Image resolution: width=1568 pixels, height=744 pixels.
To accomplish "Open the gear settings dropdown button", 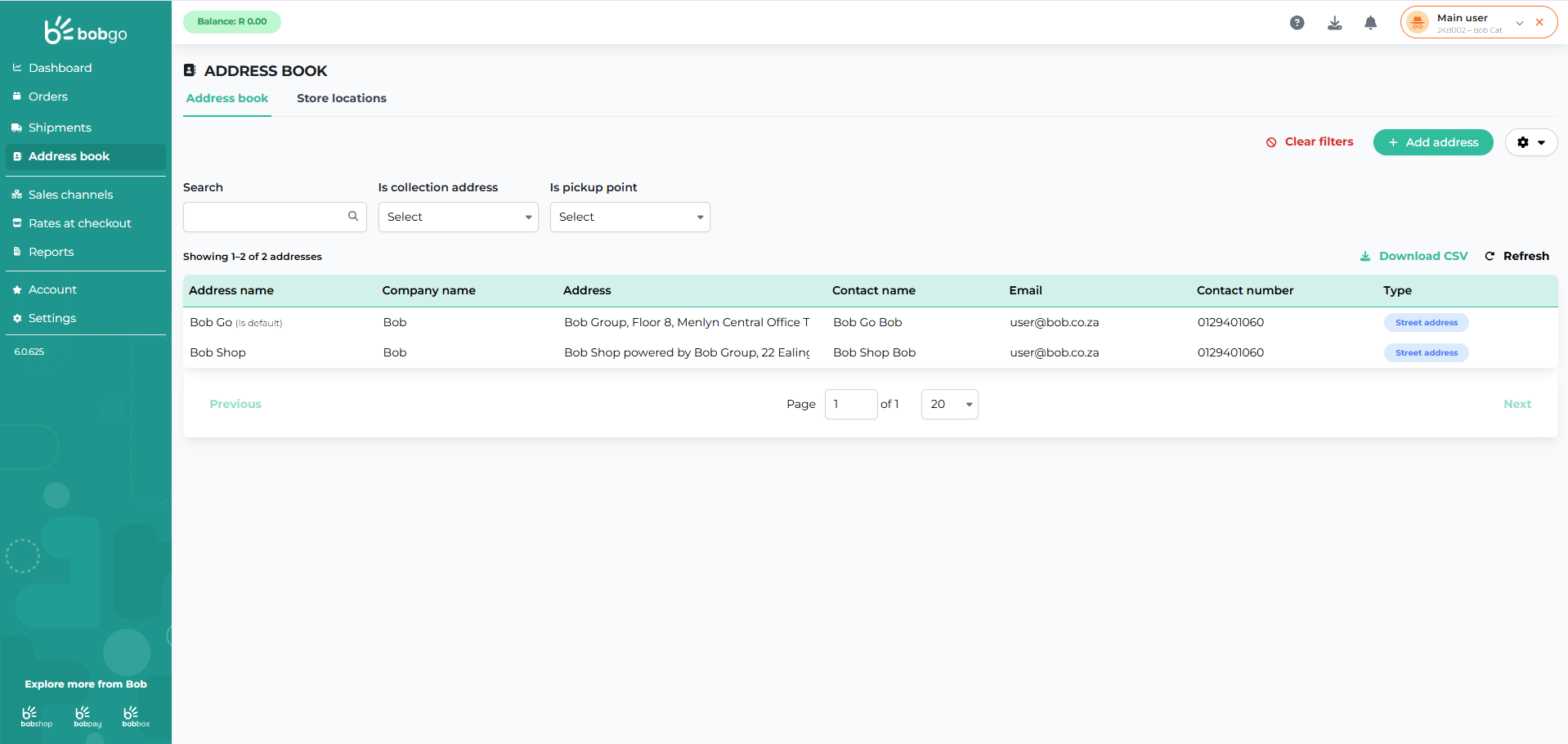I will click(1530, 142).
